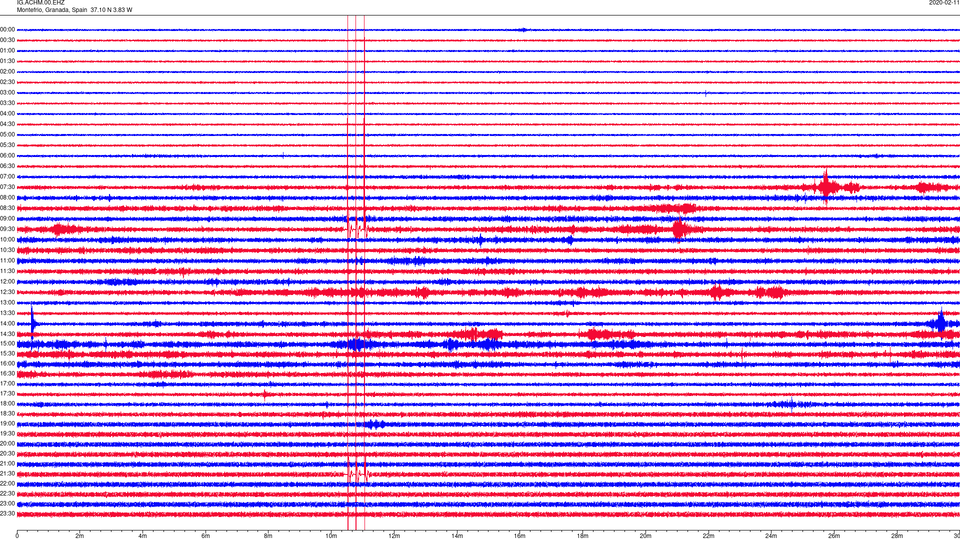Select the 15:00 time label
Image resolution: width=960 pixels, height=540 pixels.
[x=8, y=345]
